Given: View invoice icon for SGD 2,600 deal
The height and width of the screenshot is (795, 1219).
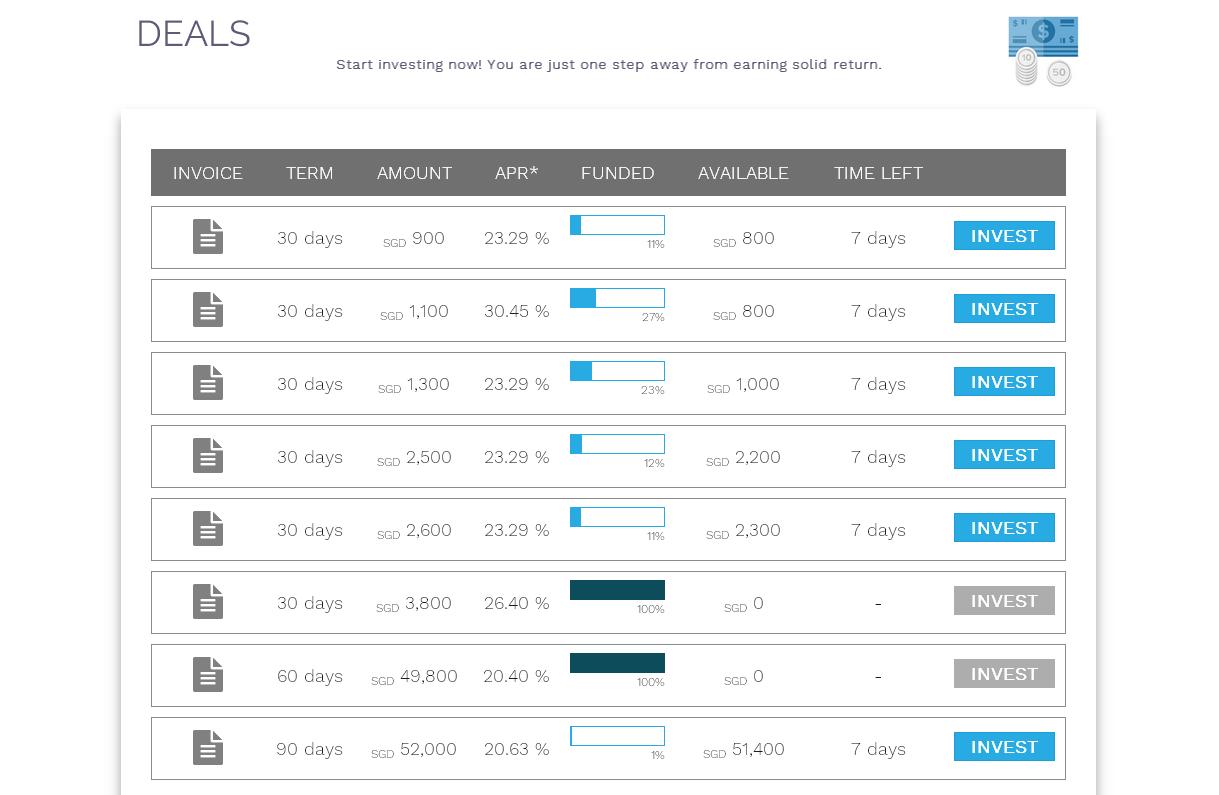Looking at the screenshot, I should pyautogui.click(x=208, y=529).
